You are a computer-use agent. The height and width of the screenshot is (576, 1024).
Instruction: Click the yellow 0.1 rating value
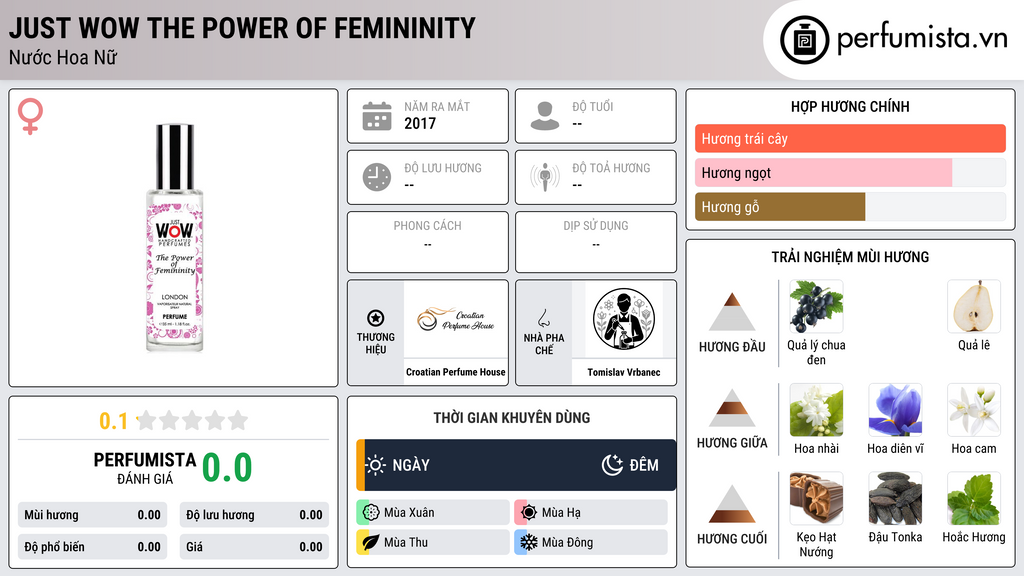point(113,421)
